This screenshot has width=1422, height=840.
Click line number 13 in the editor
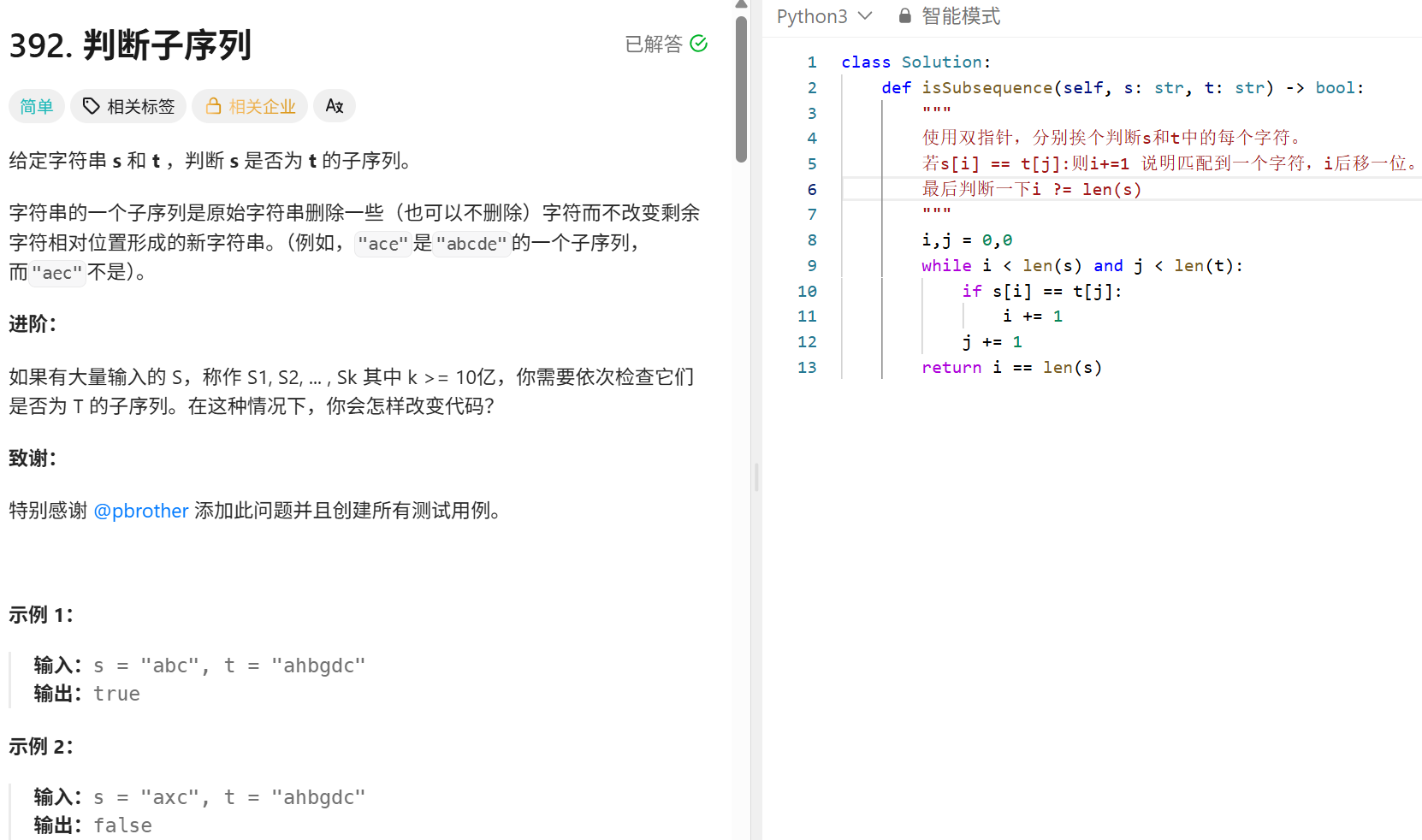coord(807,368)
